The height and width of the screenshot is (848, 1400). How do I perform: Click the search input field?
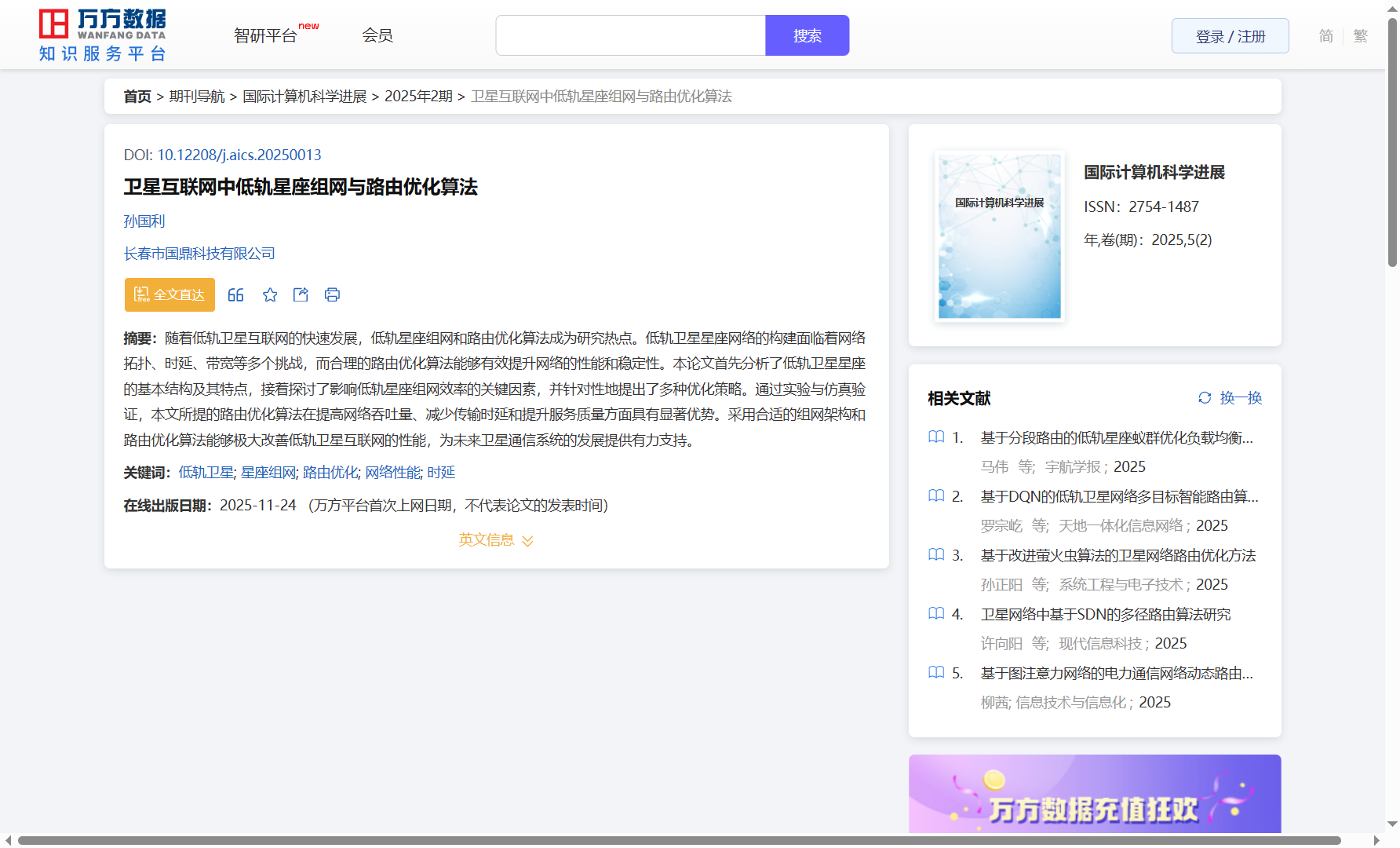(x=630, y=35)
